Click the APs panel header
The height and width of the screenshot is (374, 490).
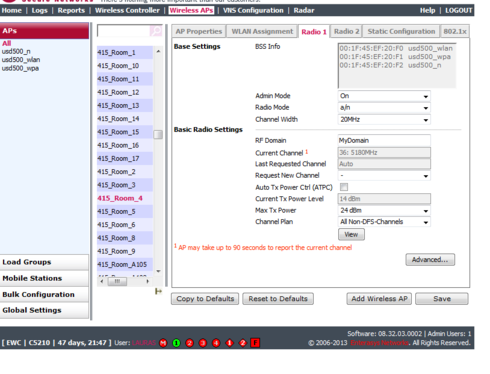pos(44,31)
